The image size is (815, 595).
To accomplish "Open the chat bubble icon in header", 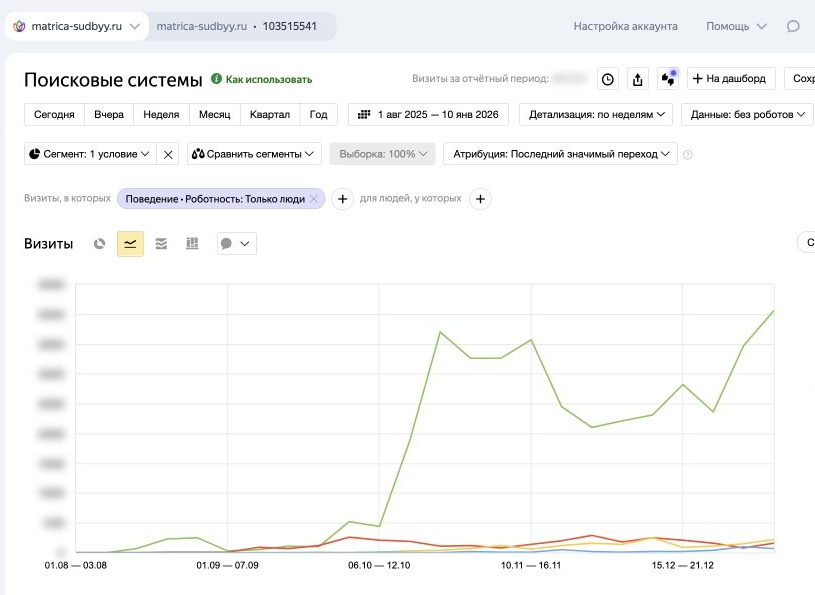I will [x=793, y=26].
